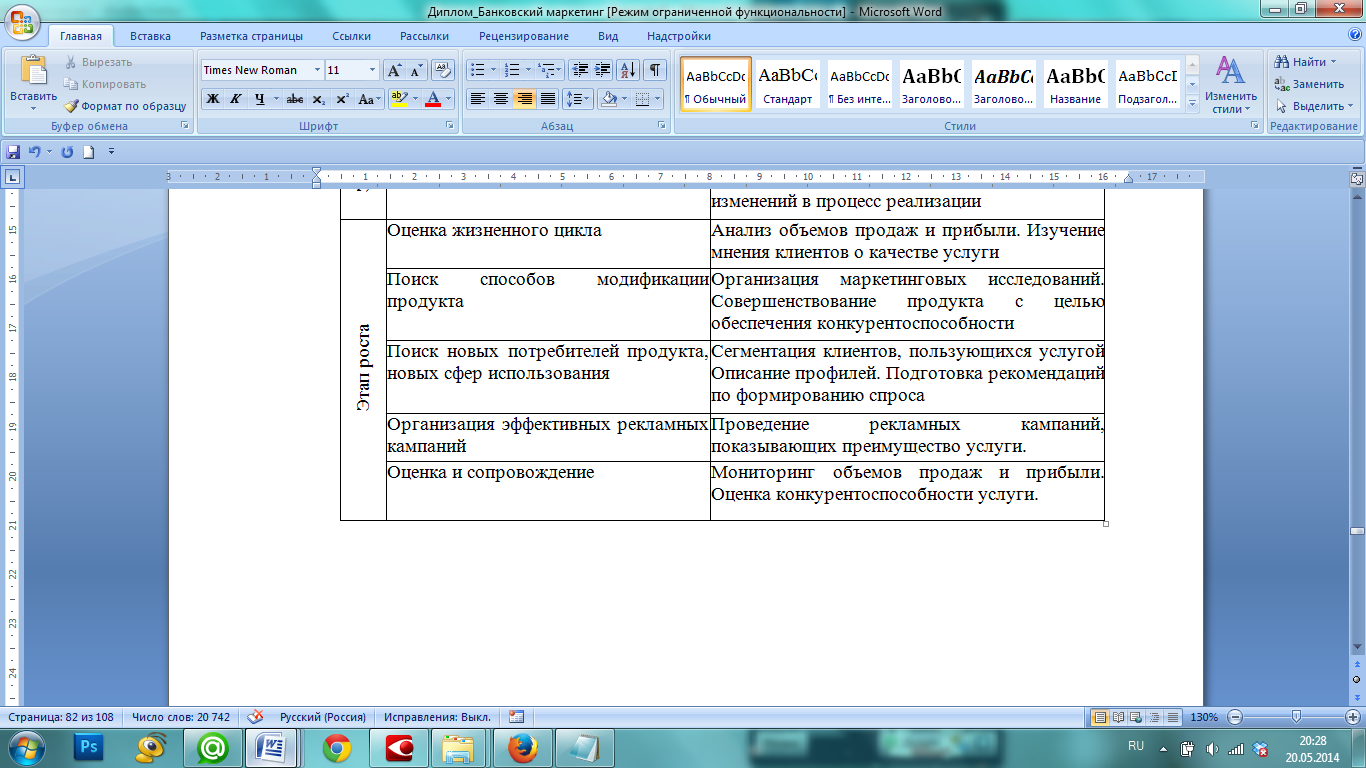Click the Paste (Вставить) clipboard icon

click(33, 71)
